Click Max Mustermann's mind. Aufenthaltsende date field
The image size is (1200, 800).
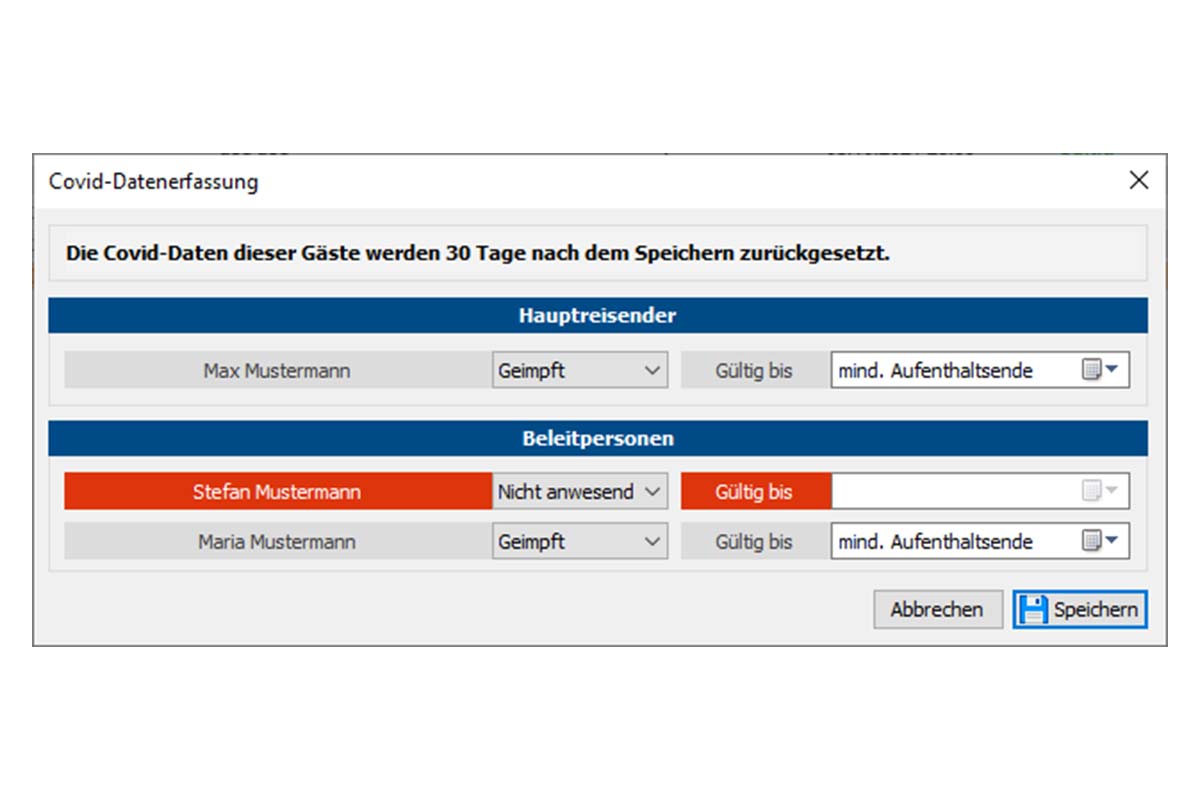point(950,371)
